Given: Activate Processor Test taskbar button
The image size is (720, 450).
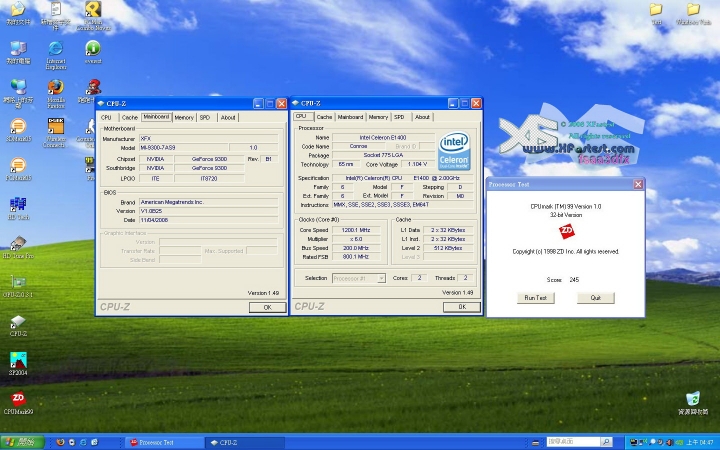Looking at the screenshot, I should point(165,443).
